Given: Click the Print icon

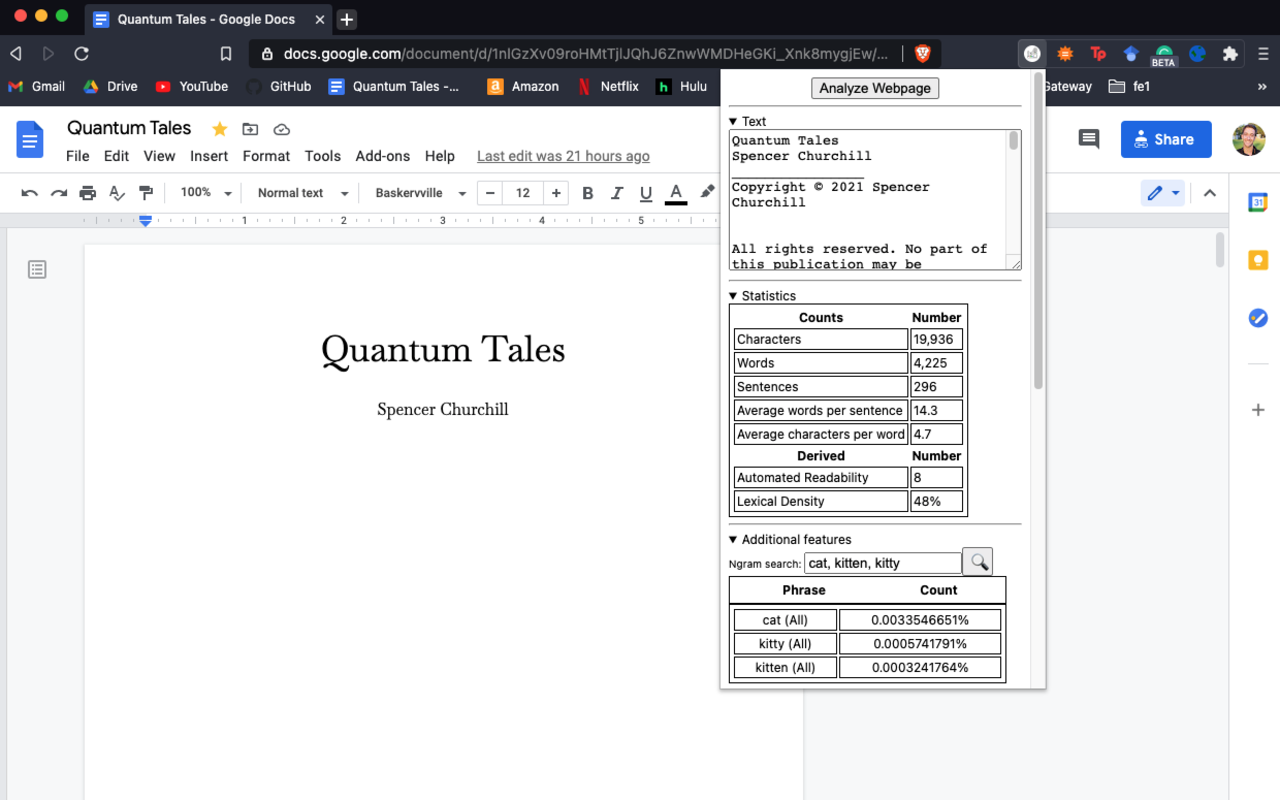Looking at the screenshot, I should (x=88, y=193).
